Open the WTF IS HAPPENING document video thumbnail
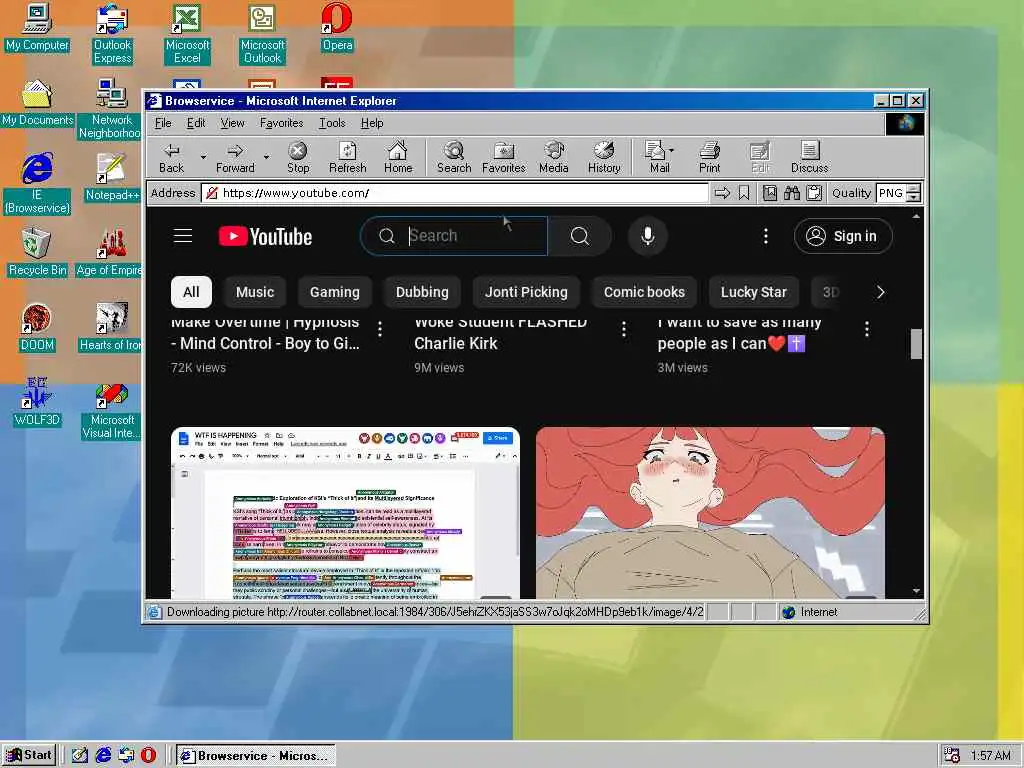Screen dimensions: 1024x768 pyautogui.click(x=345, y=513)
